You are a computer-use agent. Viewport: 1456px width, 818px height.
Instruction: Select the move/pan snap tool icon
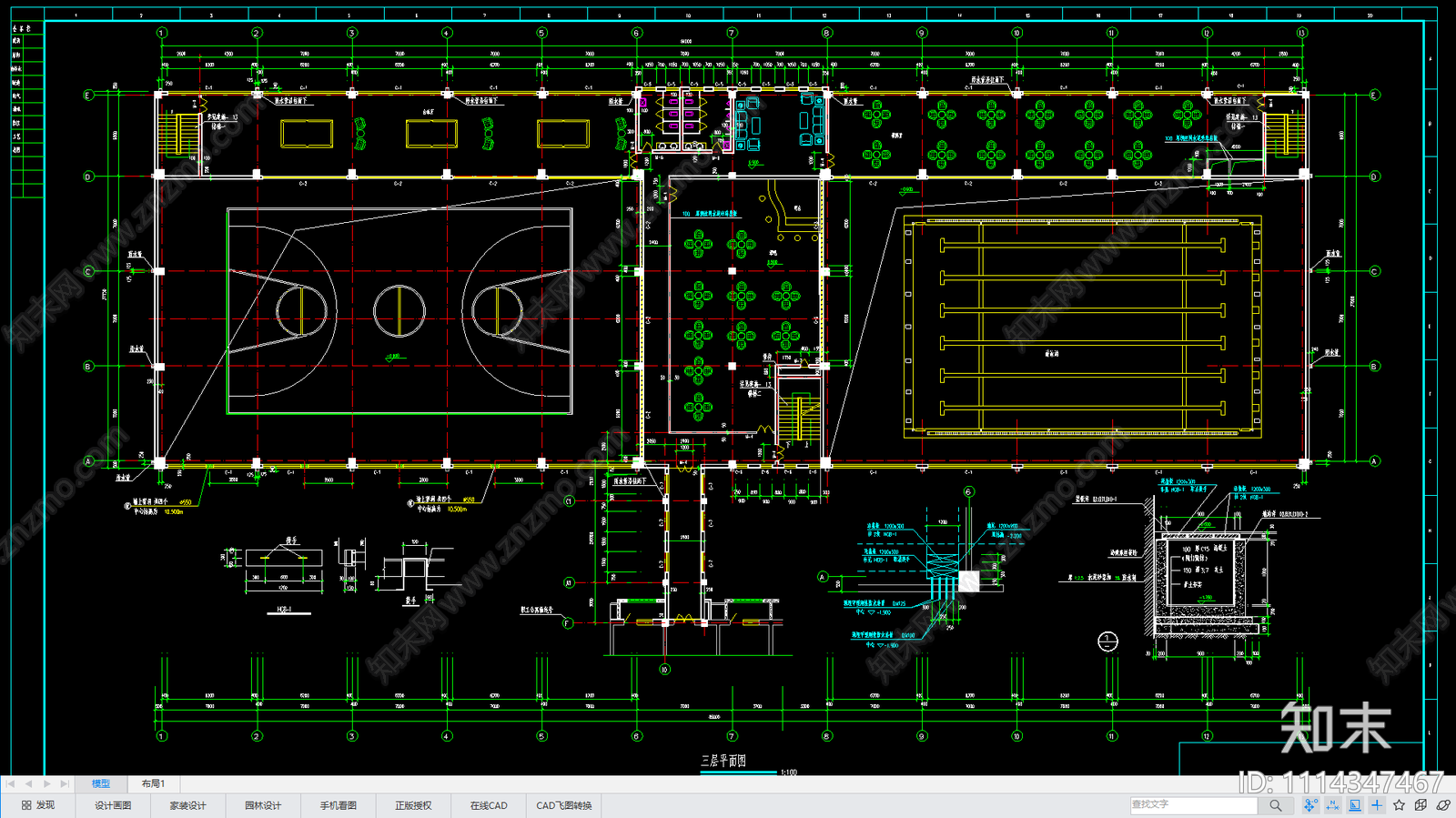pos(1310,805)
